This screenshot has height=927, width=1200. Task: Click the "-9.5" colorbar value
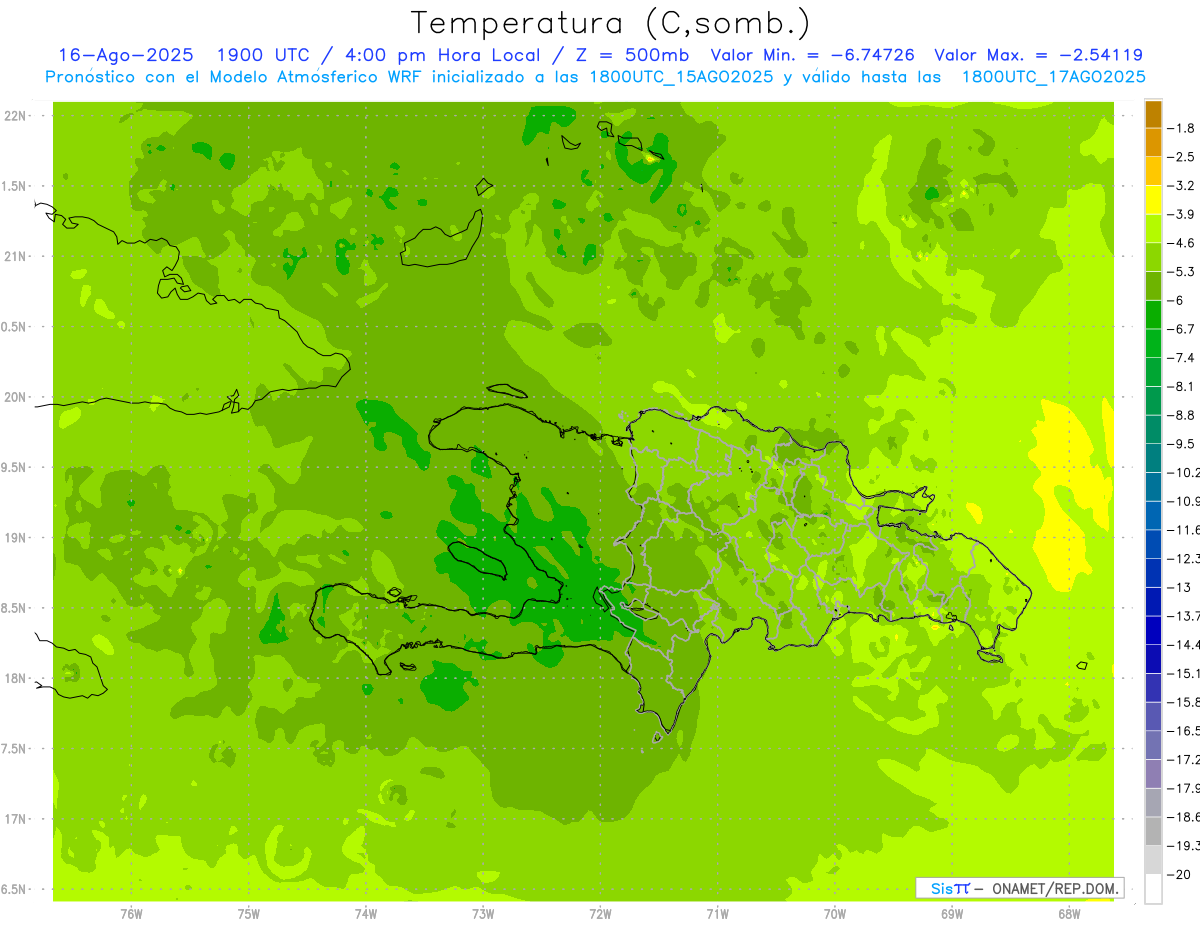(1182, 444)
